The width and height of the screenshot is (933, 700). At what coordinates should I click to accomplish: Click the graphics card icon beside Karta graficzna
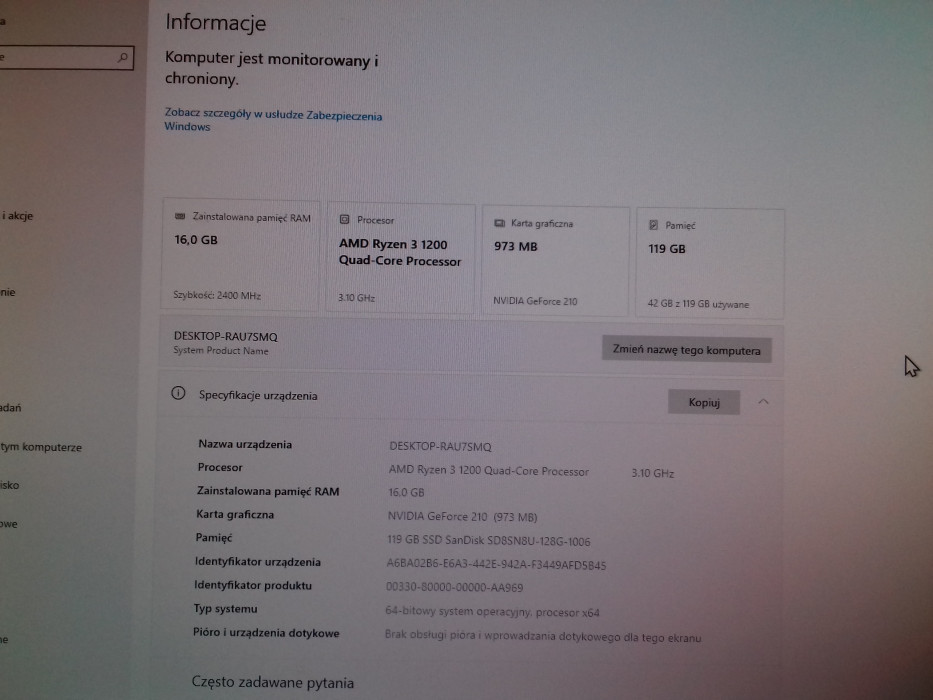coord(500,223)
